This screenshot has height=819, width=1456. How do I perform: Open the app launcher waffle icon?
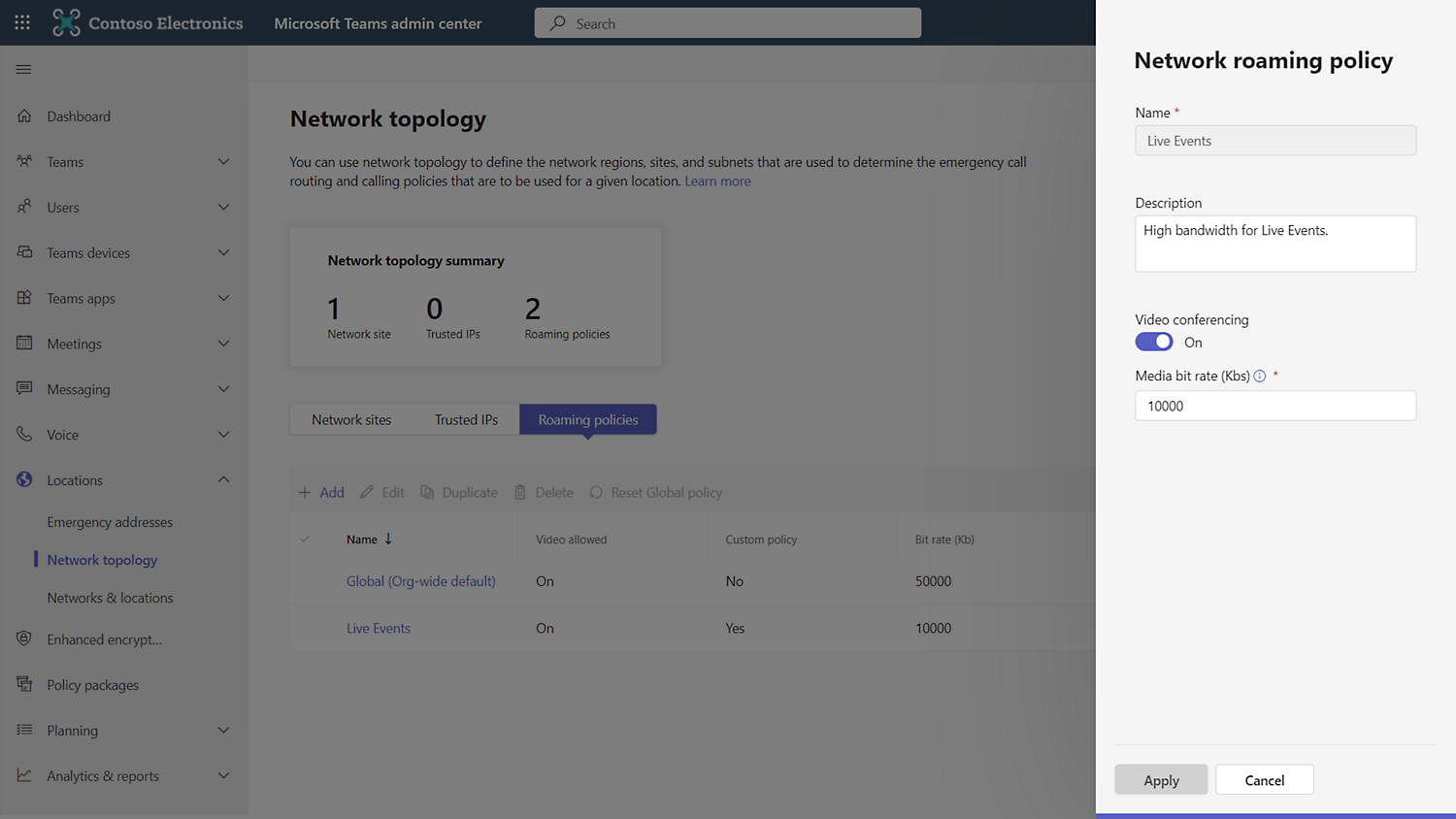tap(22, 22)
